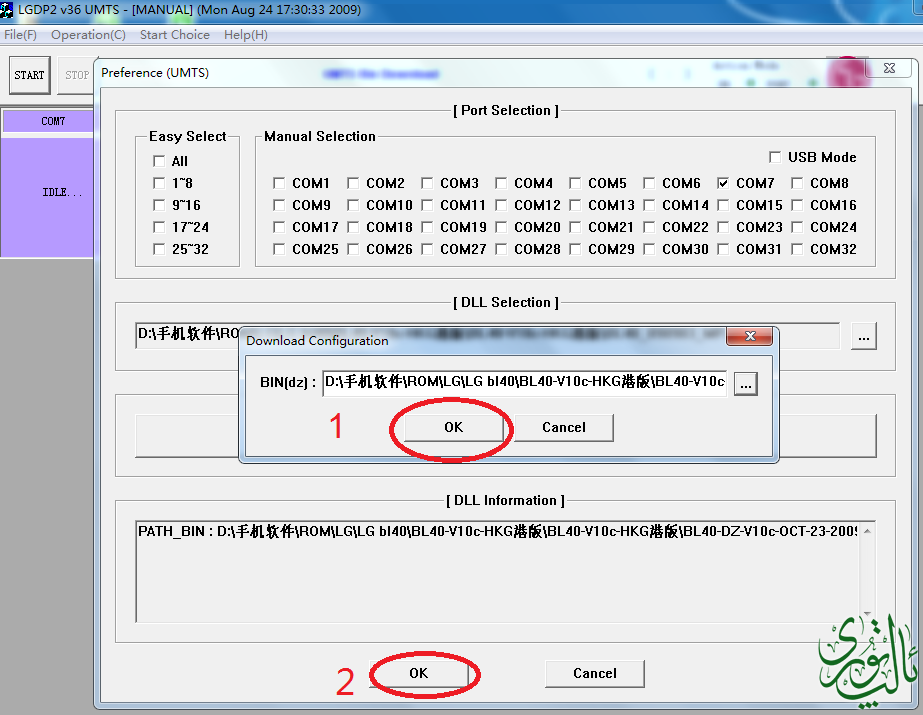This screenshot has width=923, height=715.
Task: Check the COM32 port checkbox
Action: click(x=797, y=249)
